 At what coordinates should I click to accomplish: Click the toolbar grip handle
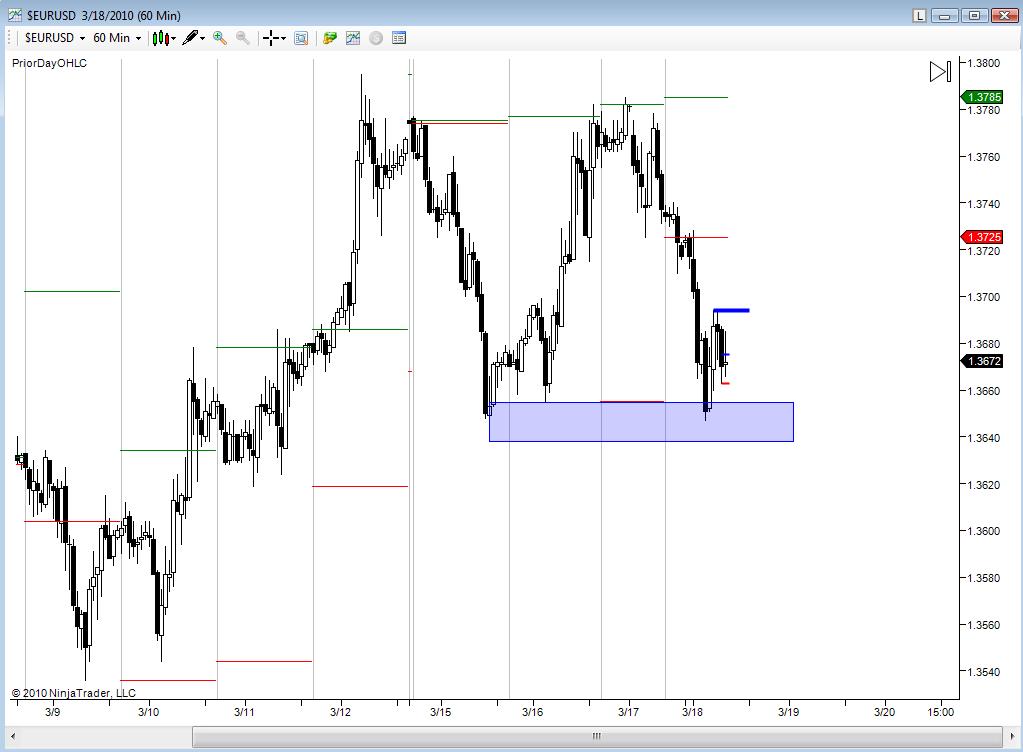(x=10, y=38)
